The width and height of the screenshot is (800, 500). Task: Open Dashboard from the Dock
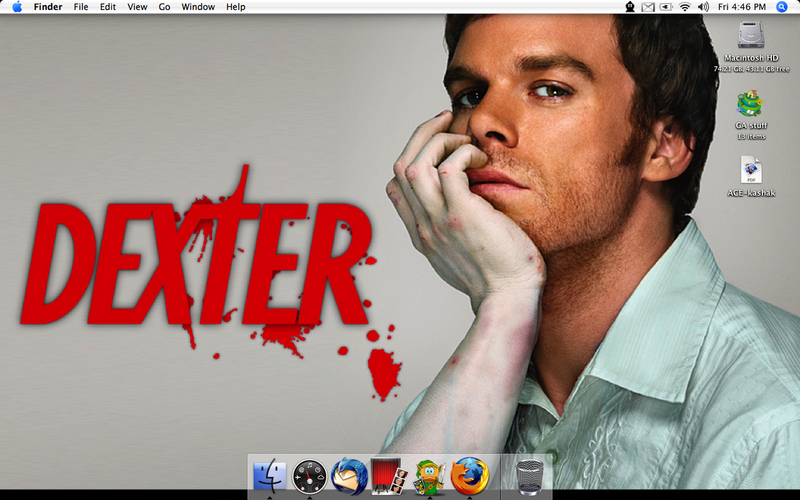pyautogui.click(x=309, y=476)
